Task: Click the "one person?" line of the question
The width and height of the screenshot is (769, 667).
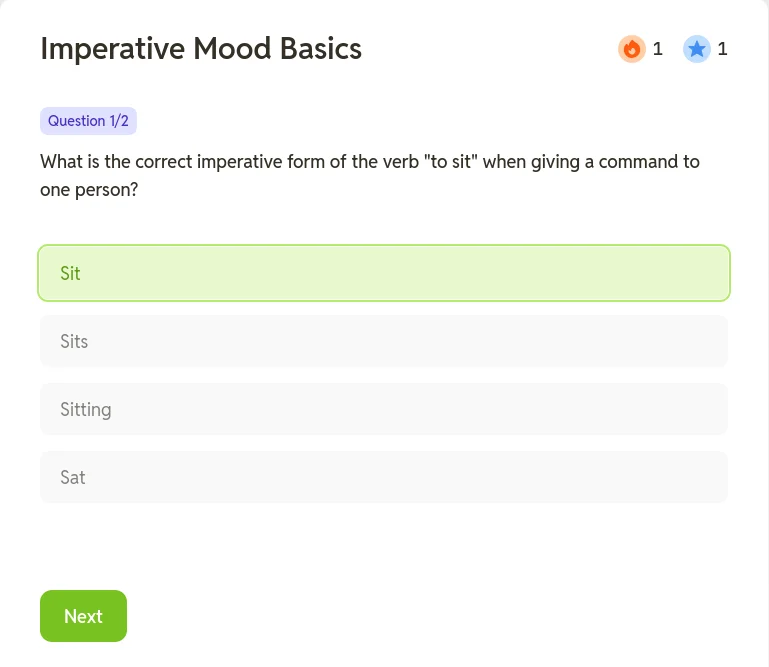Action: (89, 190)
